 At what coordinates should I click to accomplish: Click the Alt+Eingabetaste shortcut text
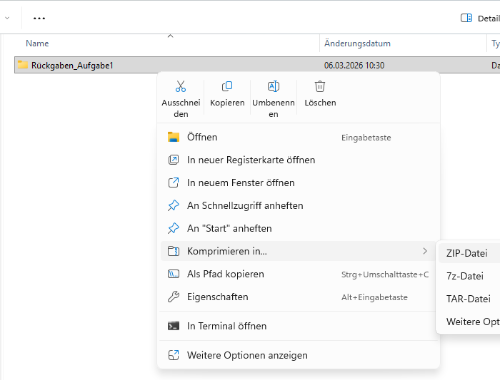[374, 297]
